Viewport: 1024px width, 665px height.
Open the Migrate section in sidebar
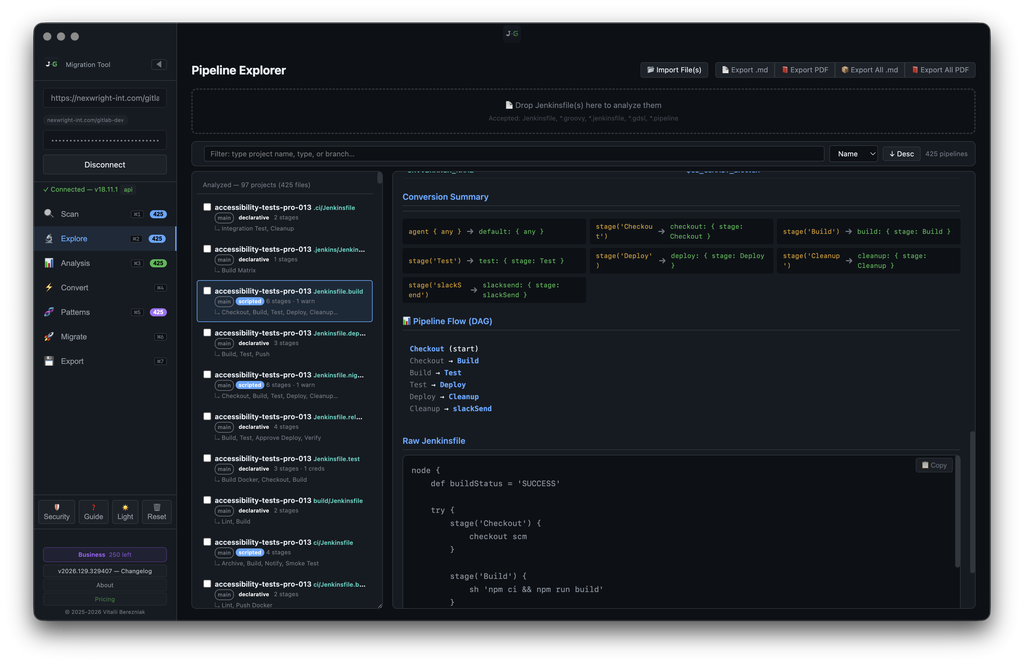pos(104,336)
